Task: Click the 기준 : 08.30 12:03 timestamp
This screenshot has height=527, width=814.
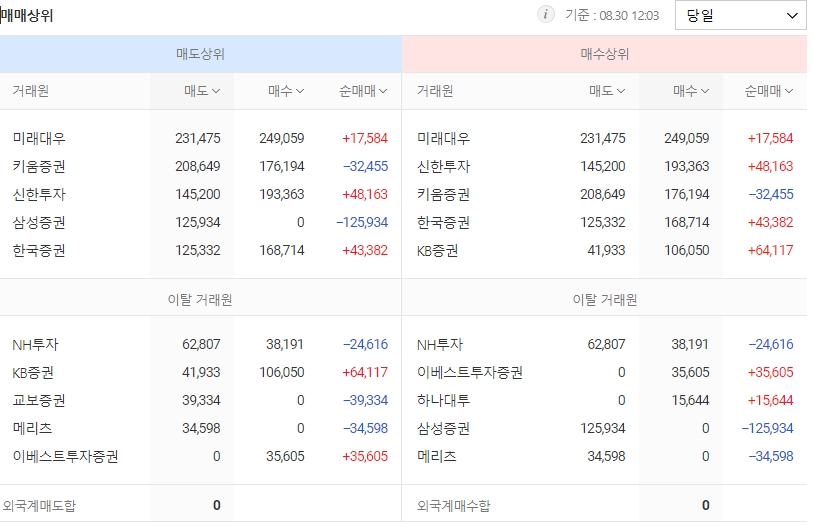Action: [612, 15]
